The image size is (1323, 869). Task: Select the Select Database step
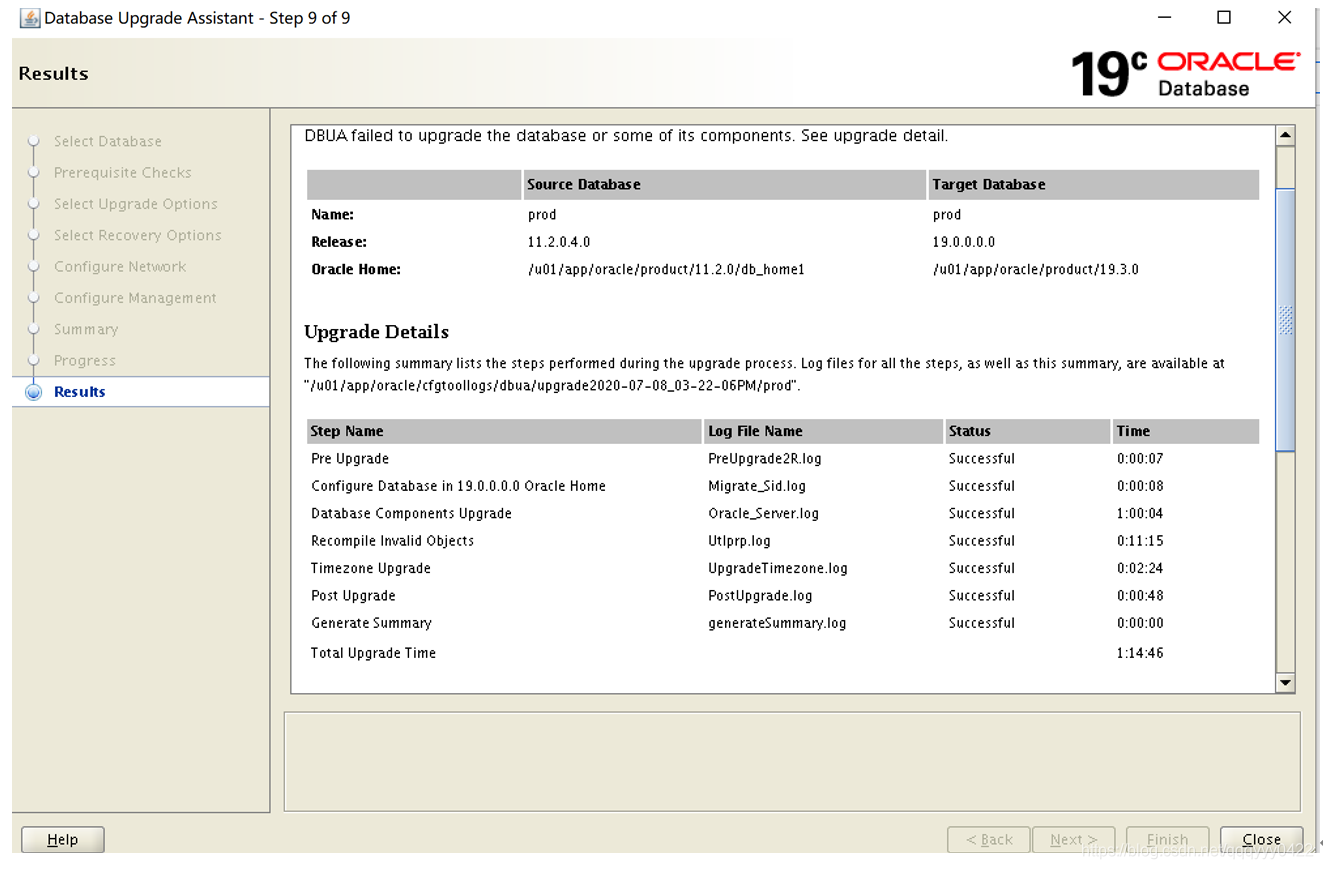(x=108, y=141)
